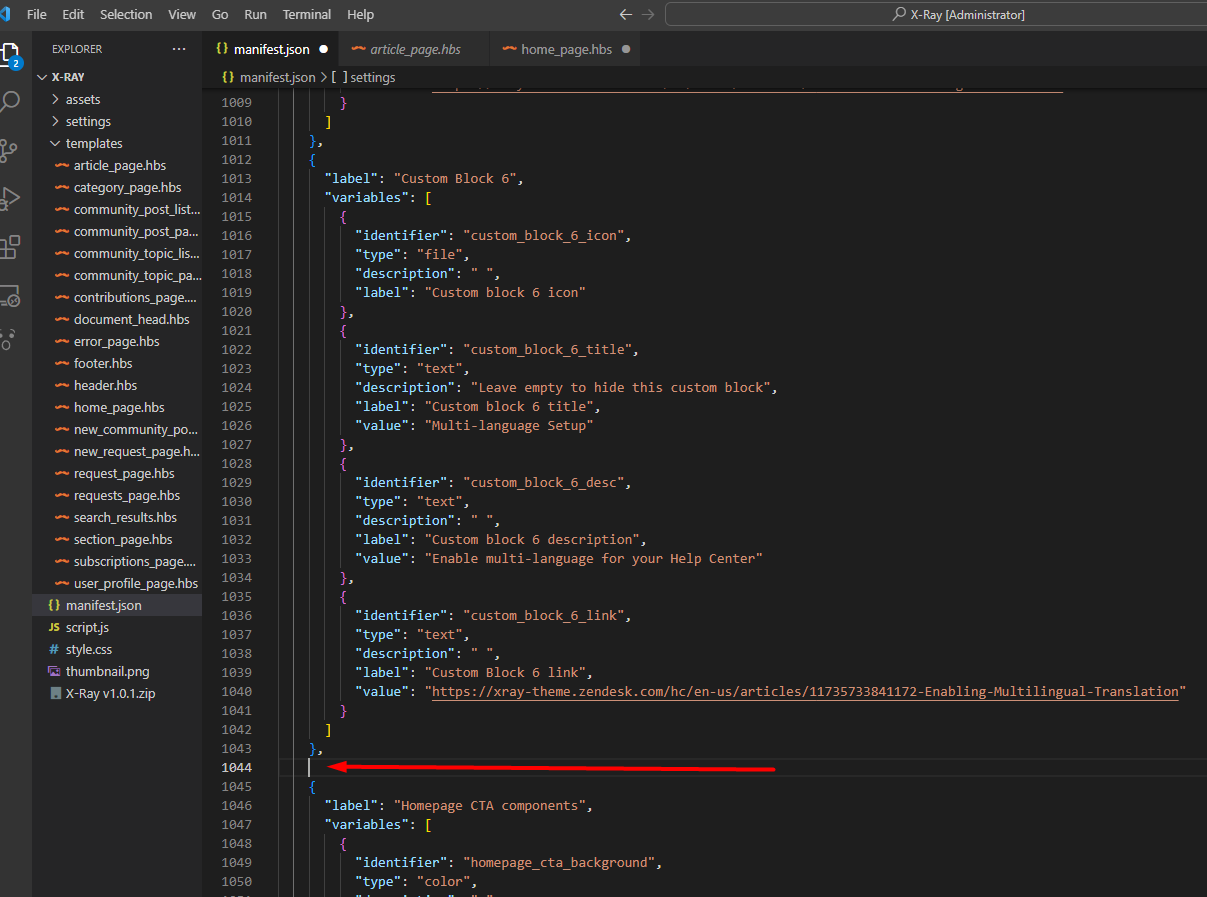
Task: Switch to the home_page.hbs tab
Action: click(566, 49)
